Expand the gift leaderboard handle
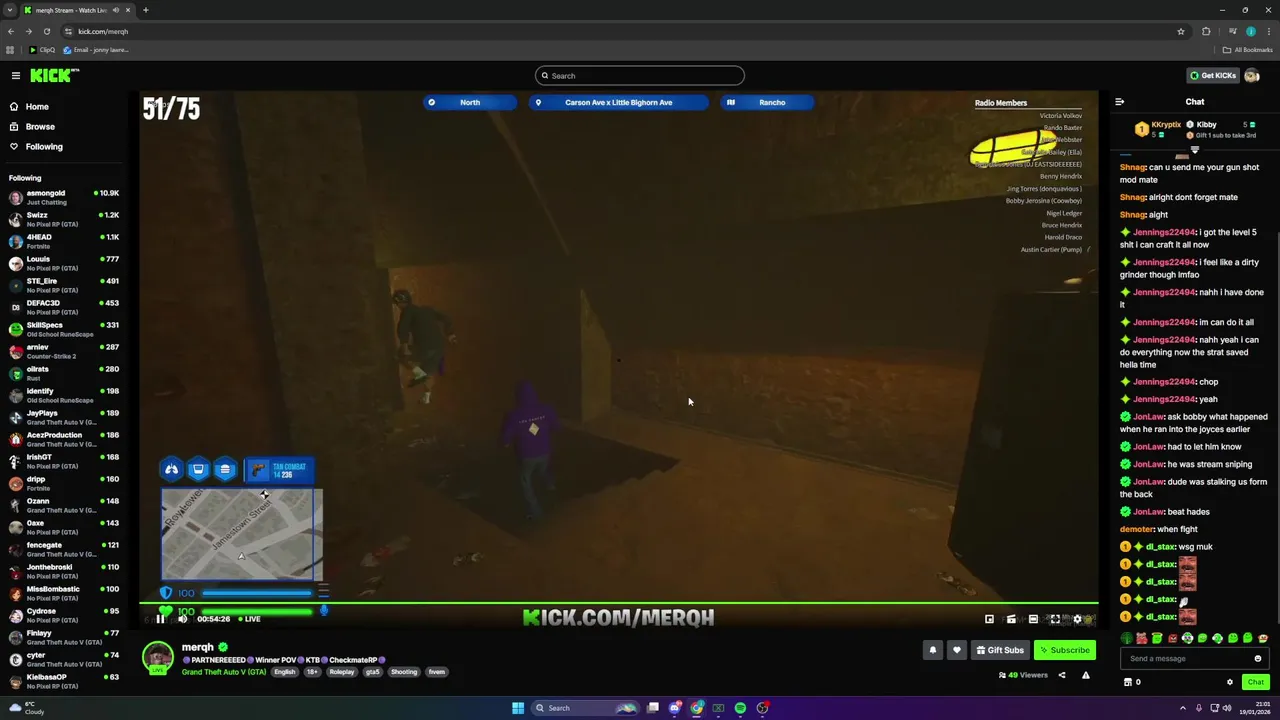Image resolution: width=1280 pixels, height=720 pixels. point(1194,150)
